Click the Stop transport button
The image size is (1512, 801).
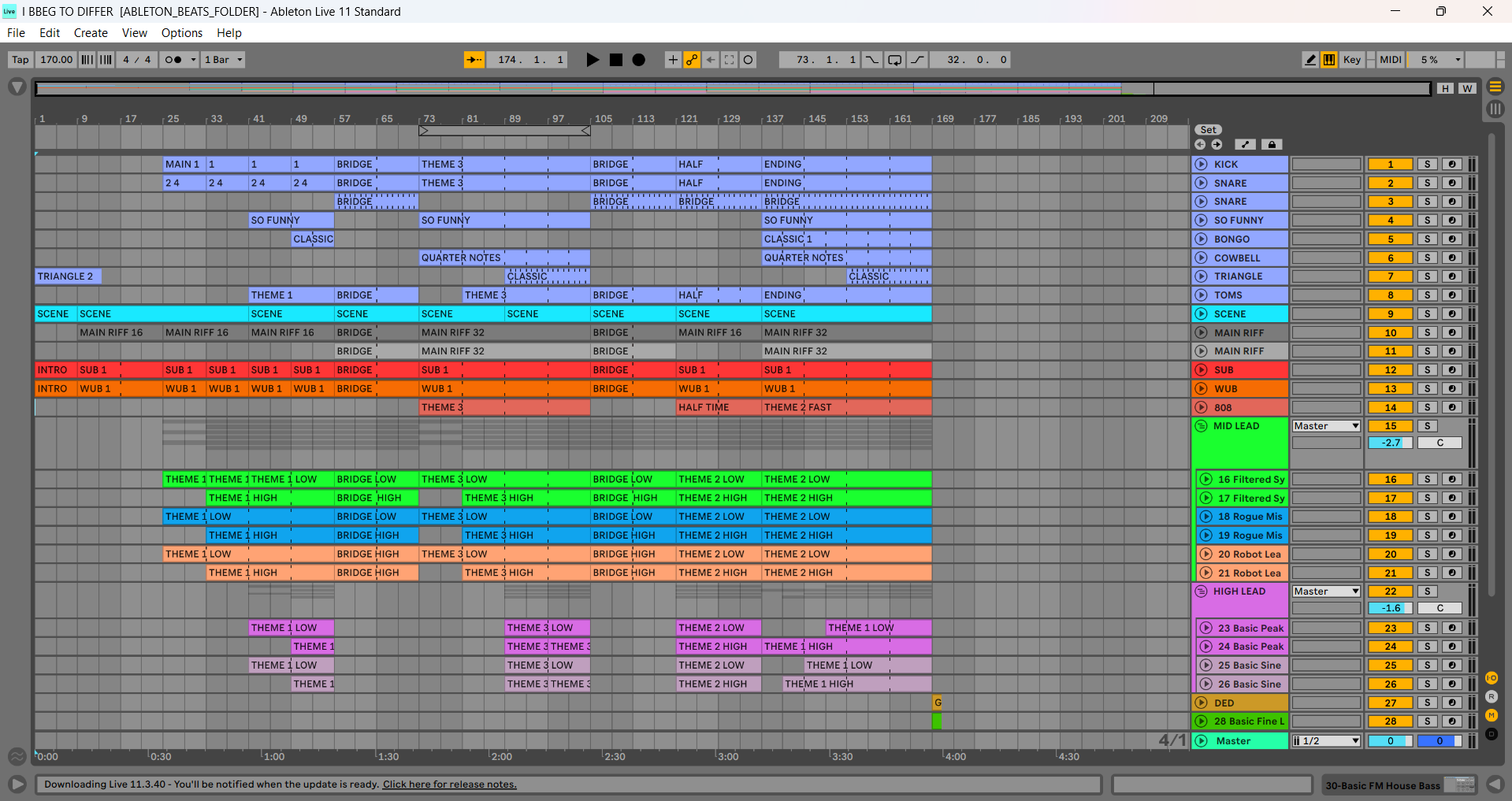click(616, 60)
